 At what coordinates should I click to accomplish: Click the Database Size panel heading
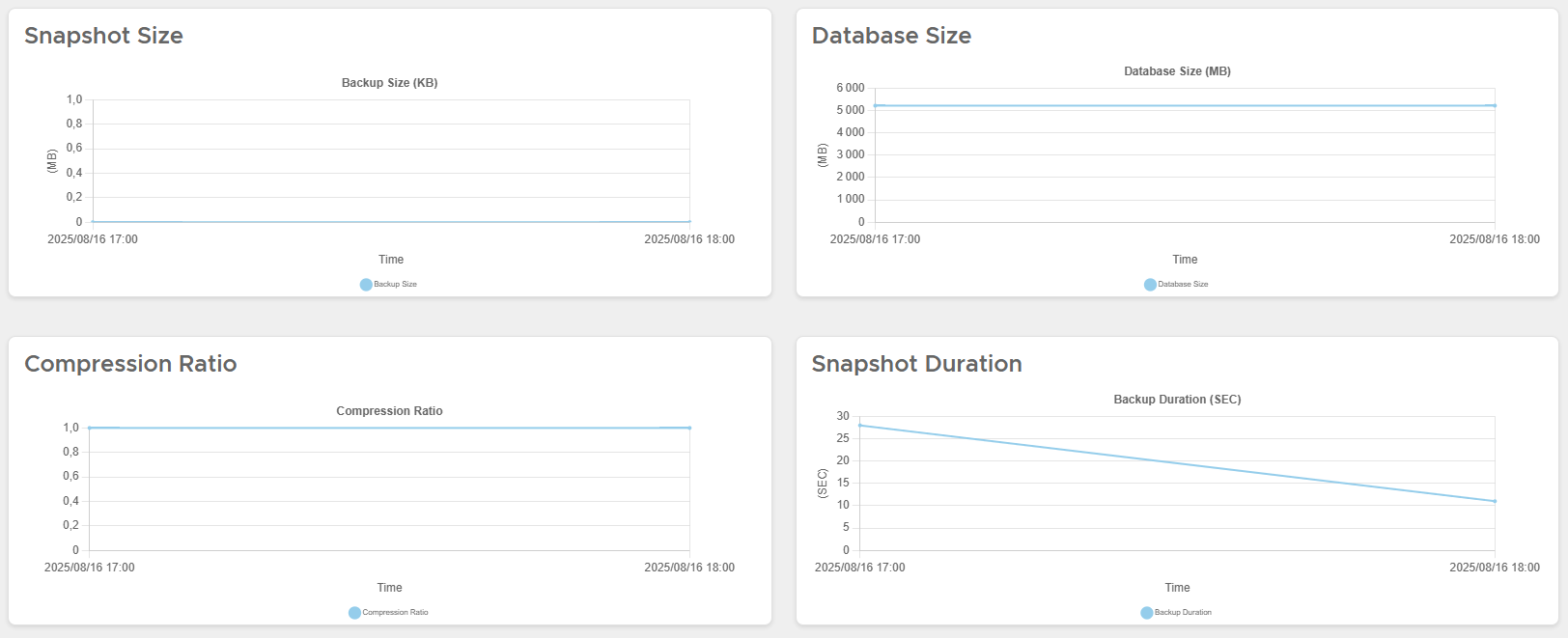[x=891, y=36]
